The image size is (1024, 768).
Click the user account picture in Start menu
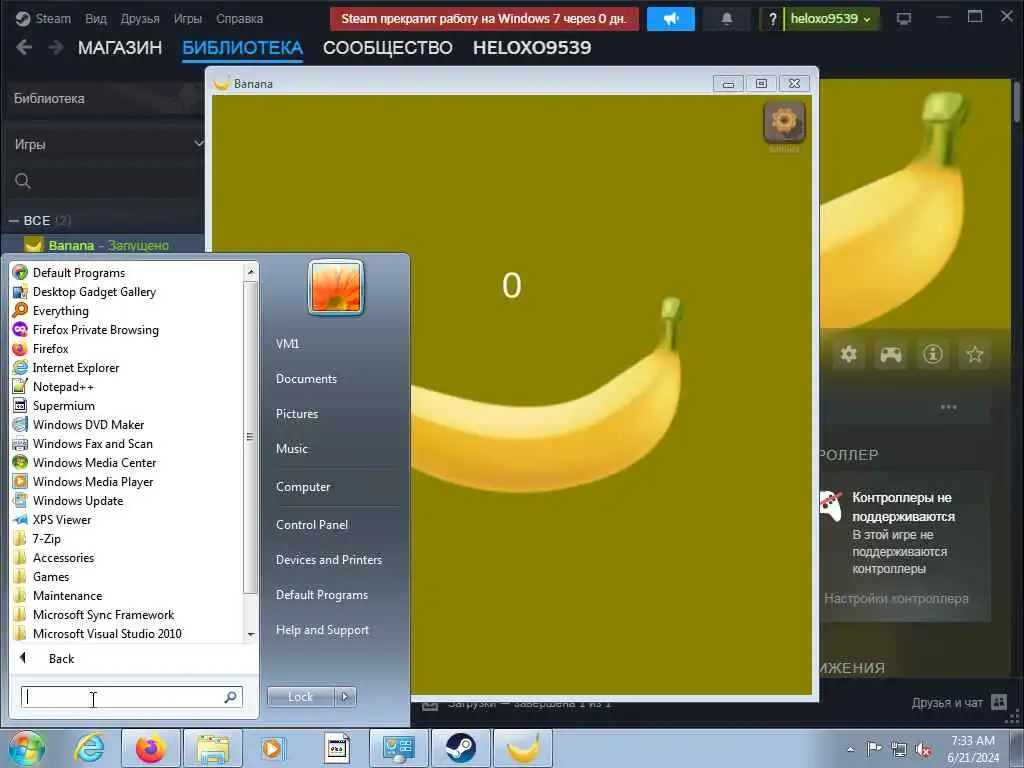click(x=336, y=287)
